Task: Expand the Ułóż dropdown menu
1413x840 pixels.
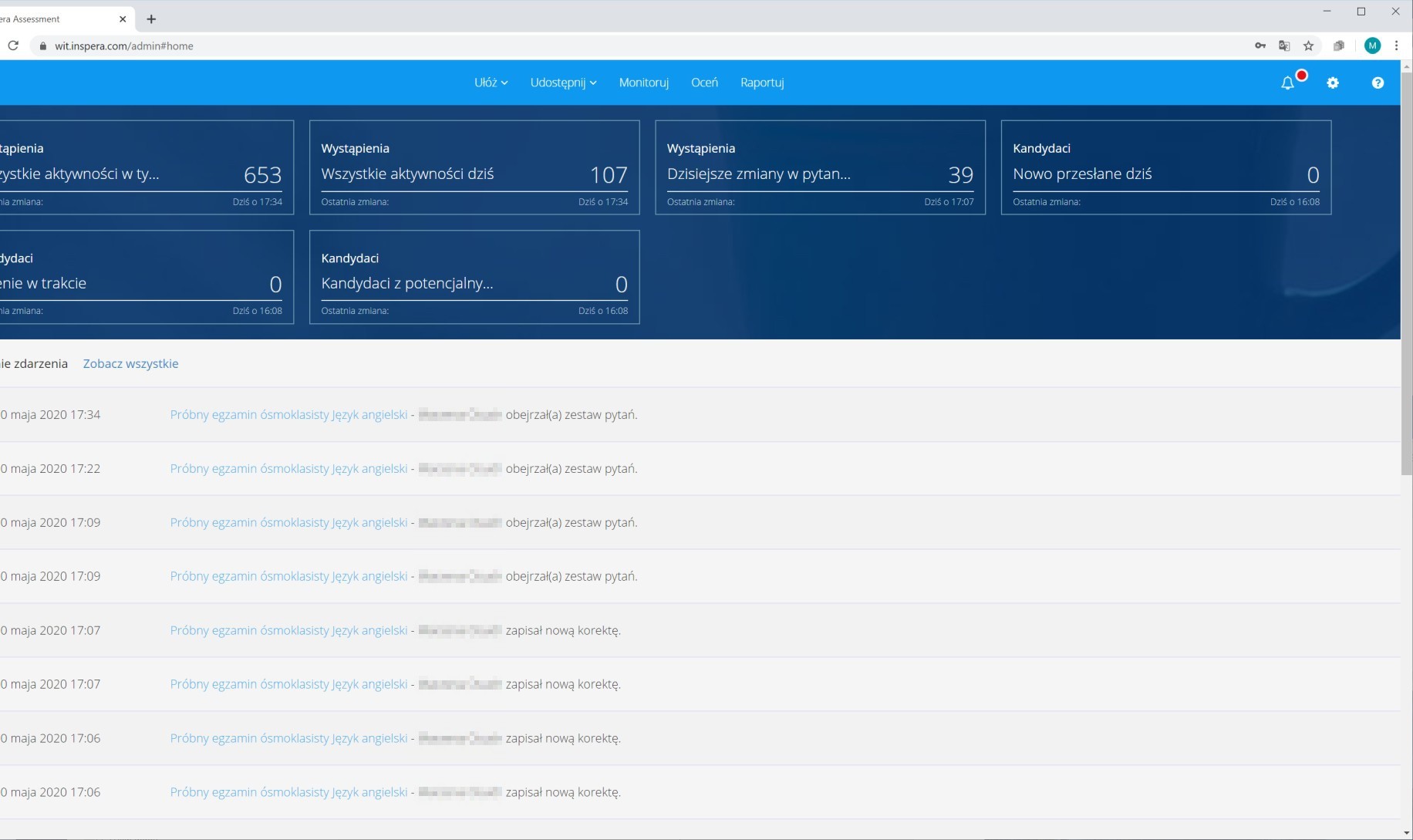Action: pyautogui.click(x=491, y=83)
